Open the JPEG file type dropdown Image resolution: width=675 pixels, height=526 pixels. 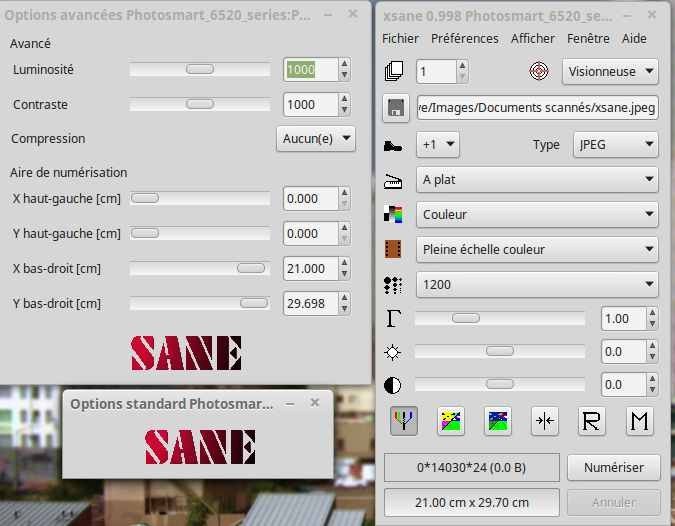tap(615, 144)
